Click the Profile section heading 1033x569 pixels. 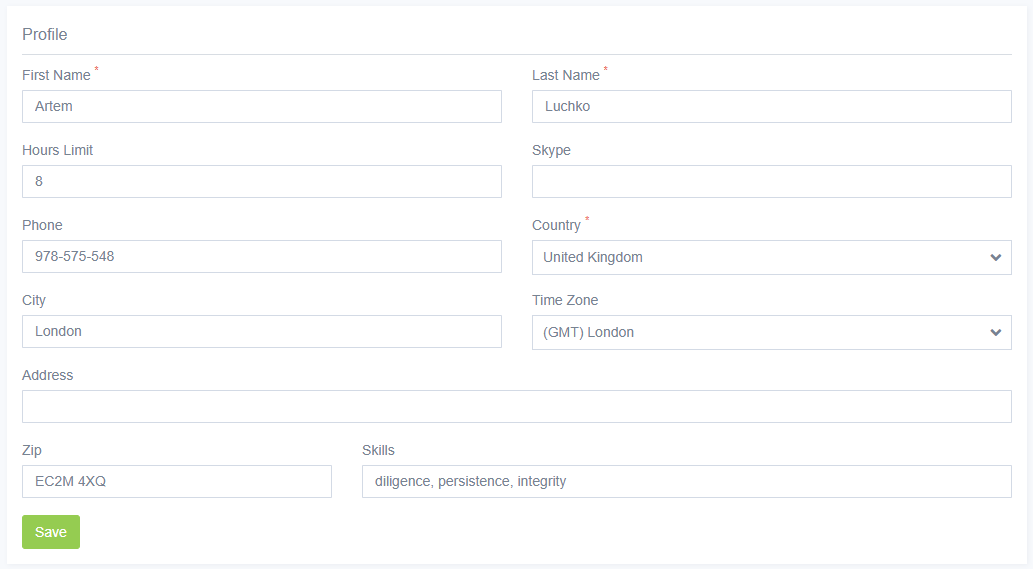pos(45,35)
